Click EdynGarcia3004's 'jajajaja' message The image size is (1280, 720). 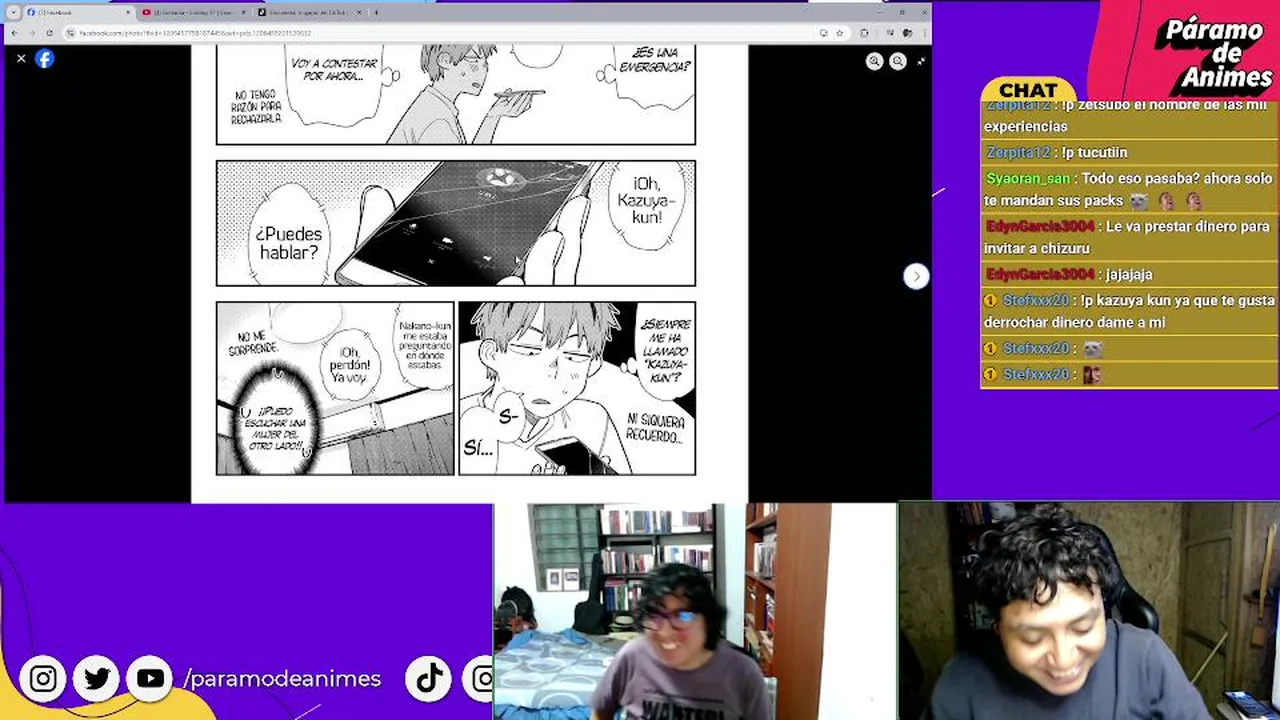[x=1129, y=275]
